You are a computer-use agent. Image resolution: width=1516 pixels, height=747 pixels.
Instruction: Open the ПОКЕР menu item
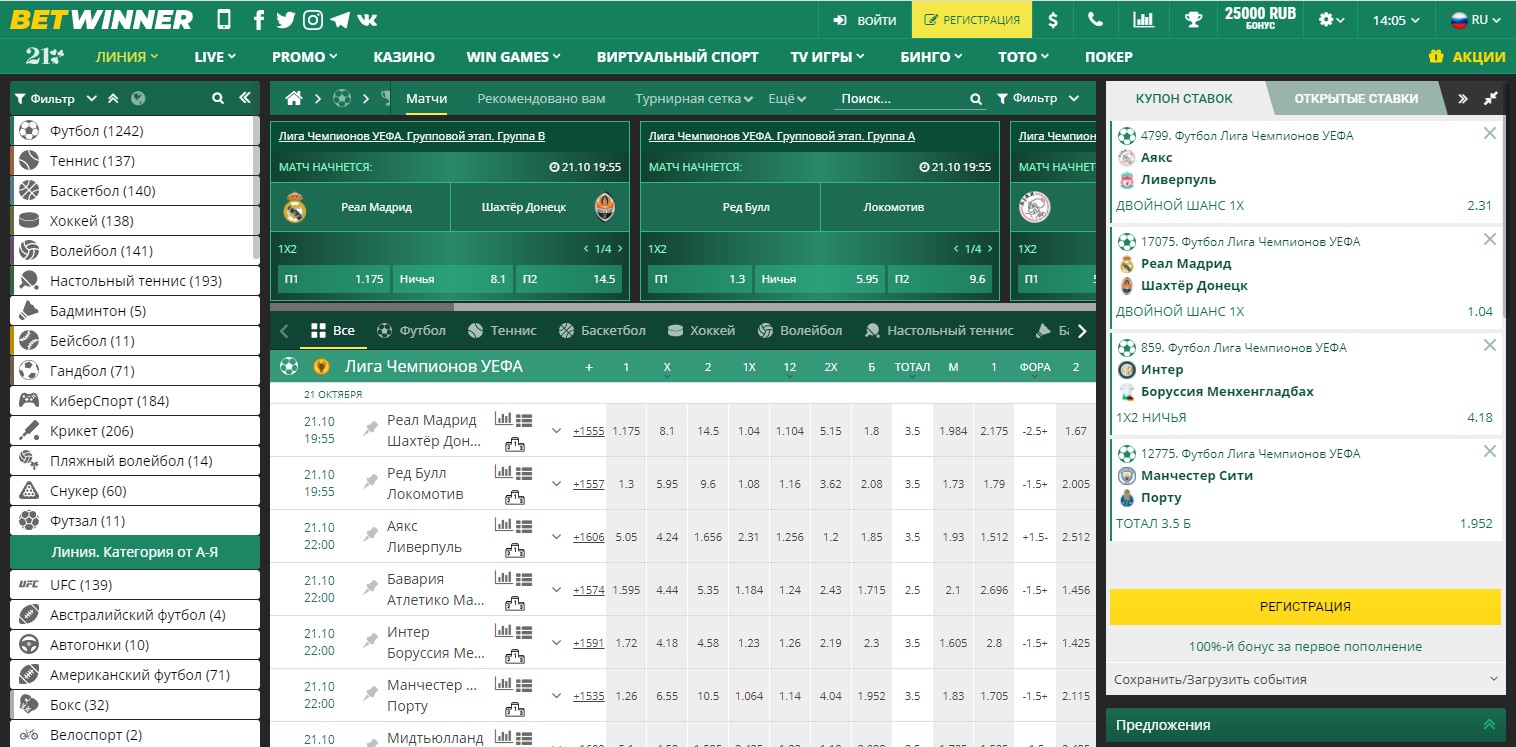tap(1109, 57)
